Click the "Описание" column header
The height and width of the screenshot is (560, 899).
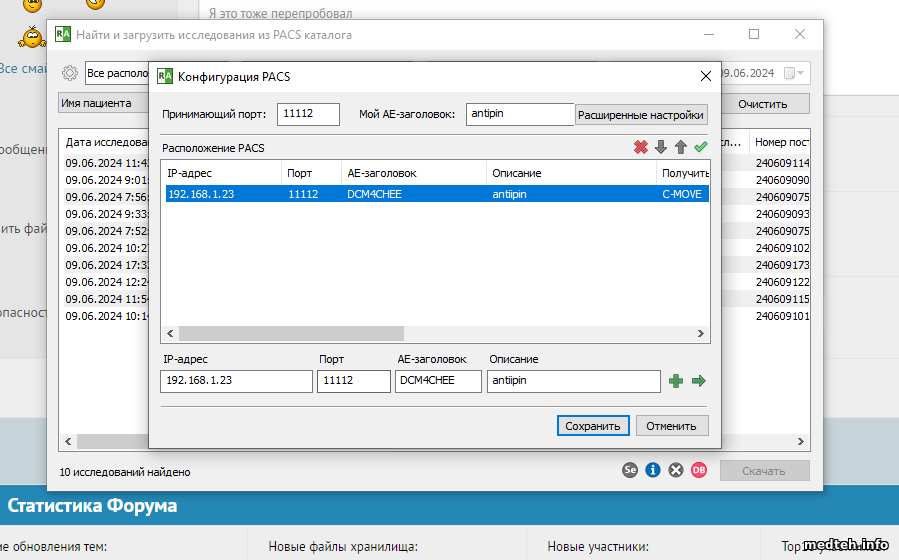[x=570, y=173]
